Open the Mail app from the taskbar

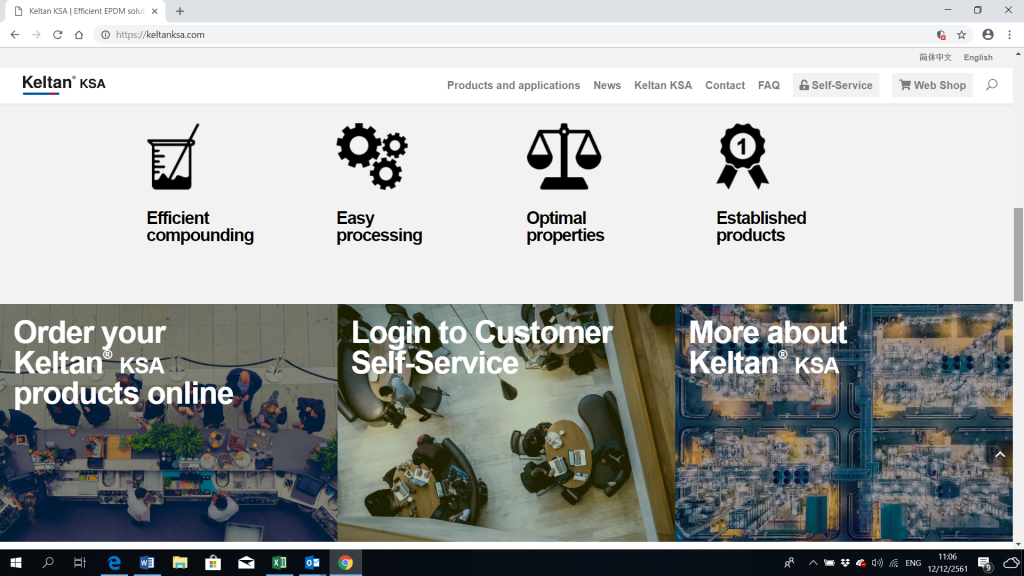pos(246,562)
